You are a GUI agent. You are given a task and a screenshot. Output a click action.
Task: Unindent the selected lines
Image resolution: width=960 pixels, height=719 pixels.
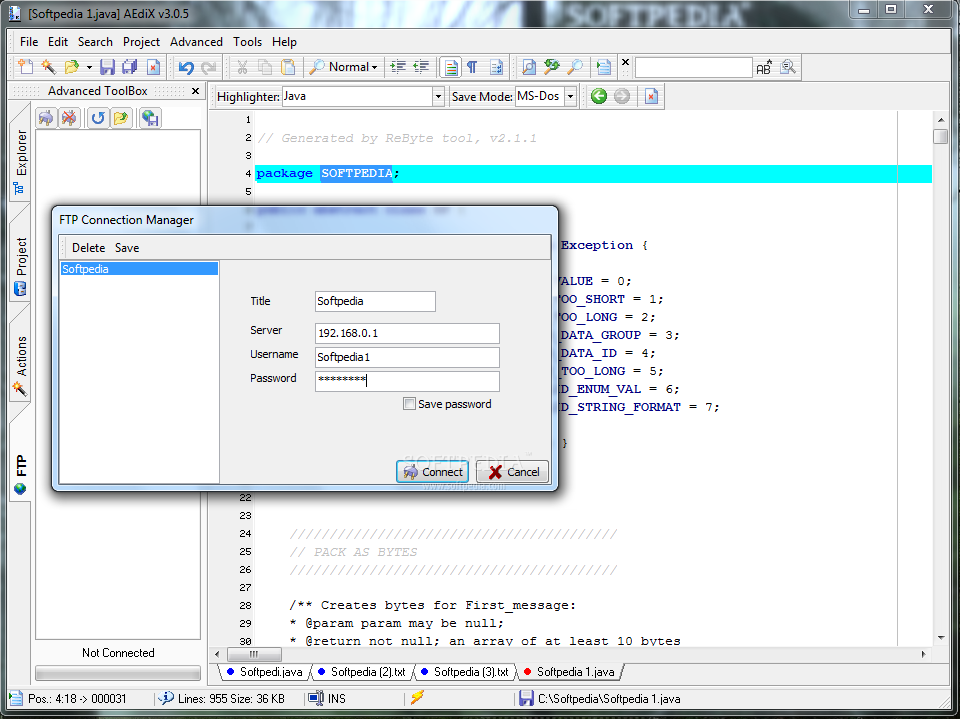coord(421,67)
